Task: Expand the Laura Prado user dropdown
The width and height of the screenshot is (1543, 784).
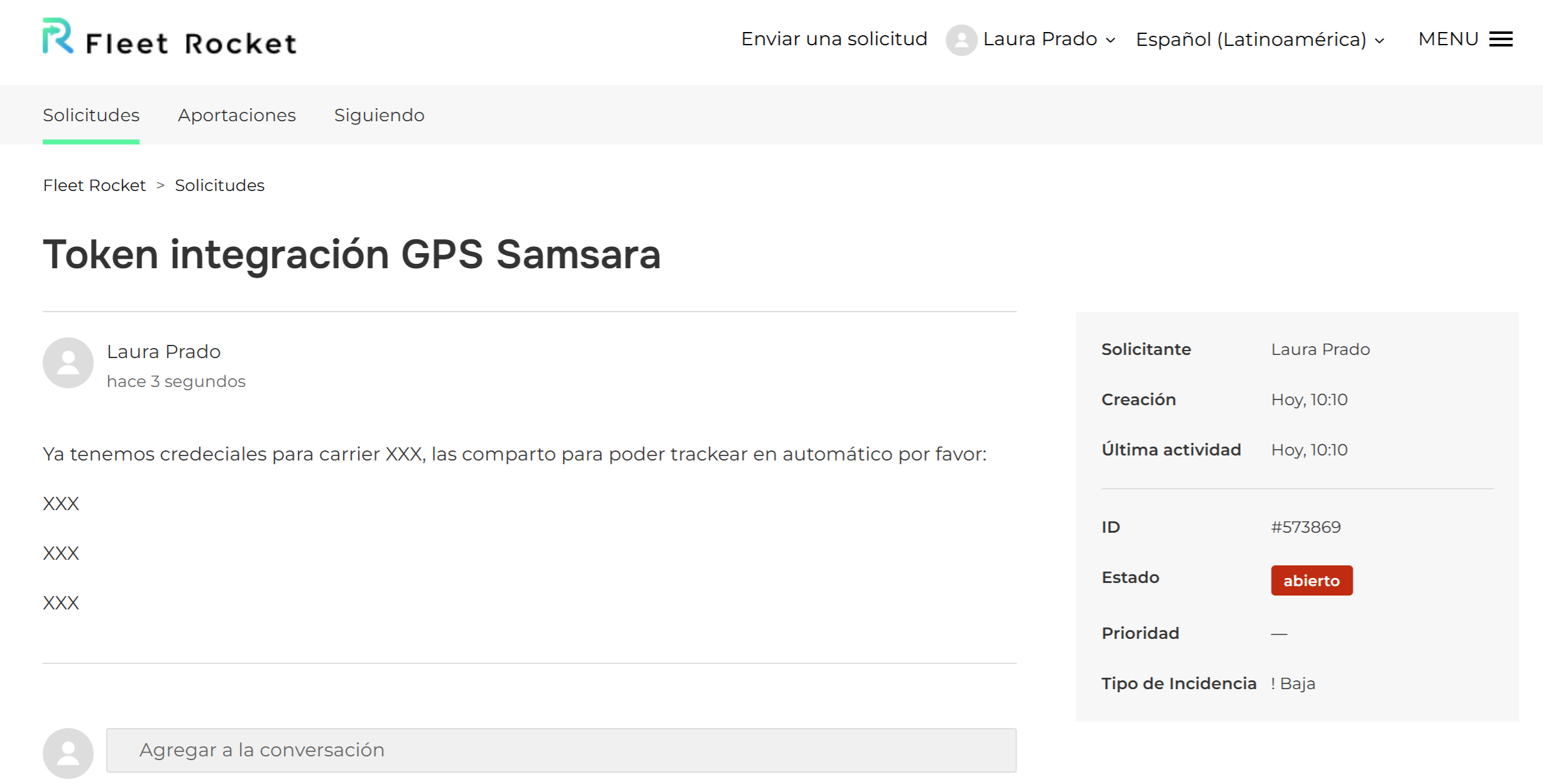Action: click(1049, 39)
